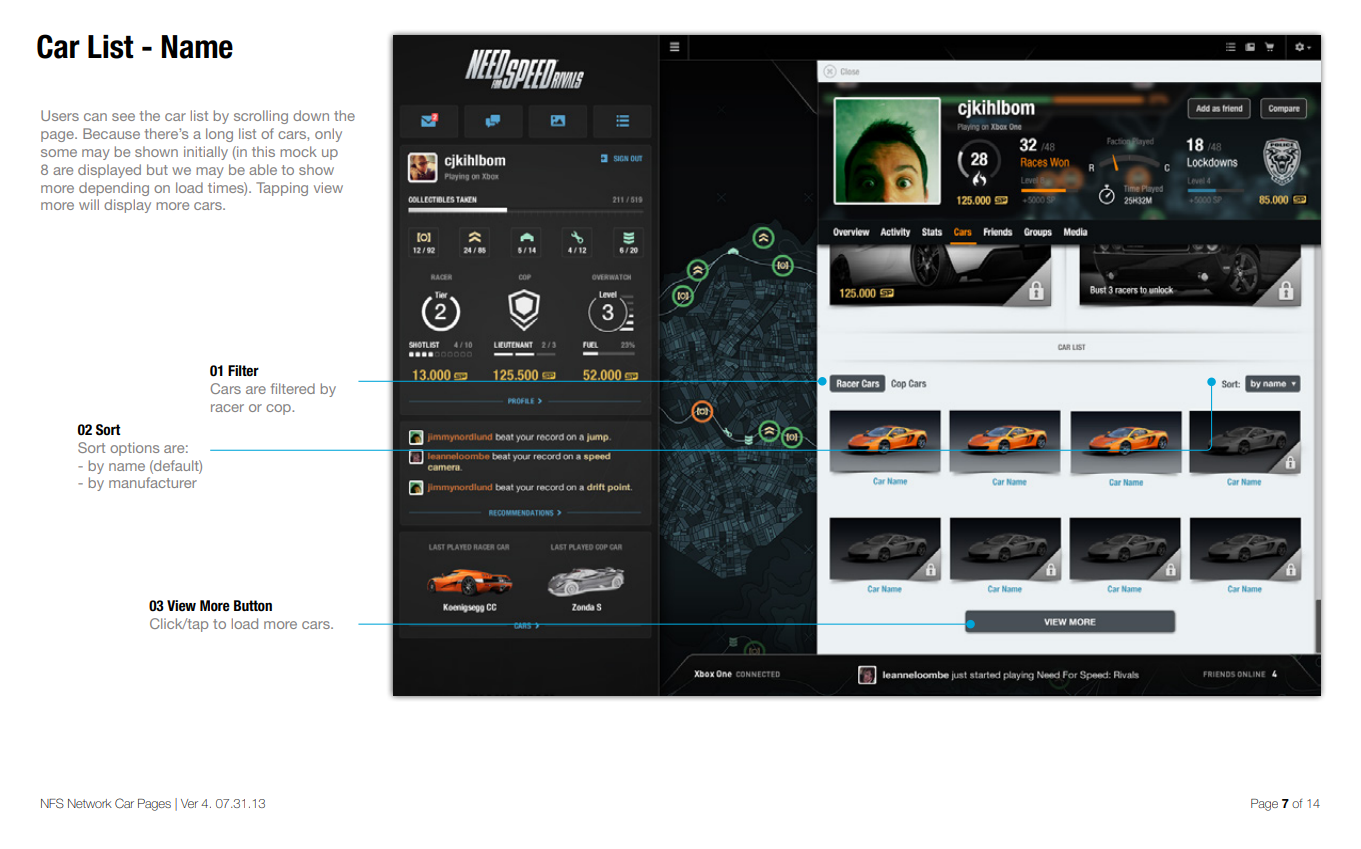Expand the Profile link in sidebar
The width and height of the screenshot is (1361, 849).
click(x=525, y=401)
